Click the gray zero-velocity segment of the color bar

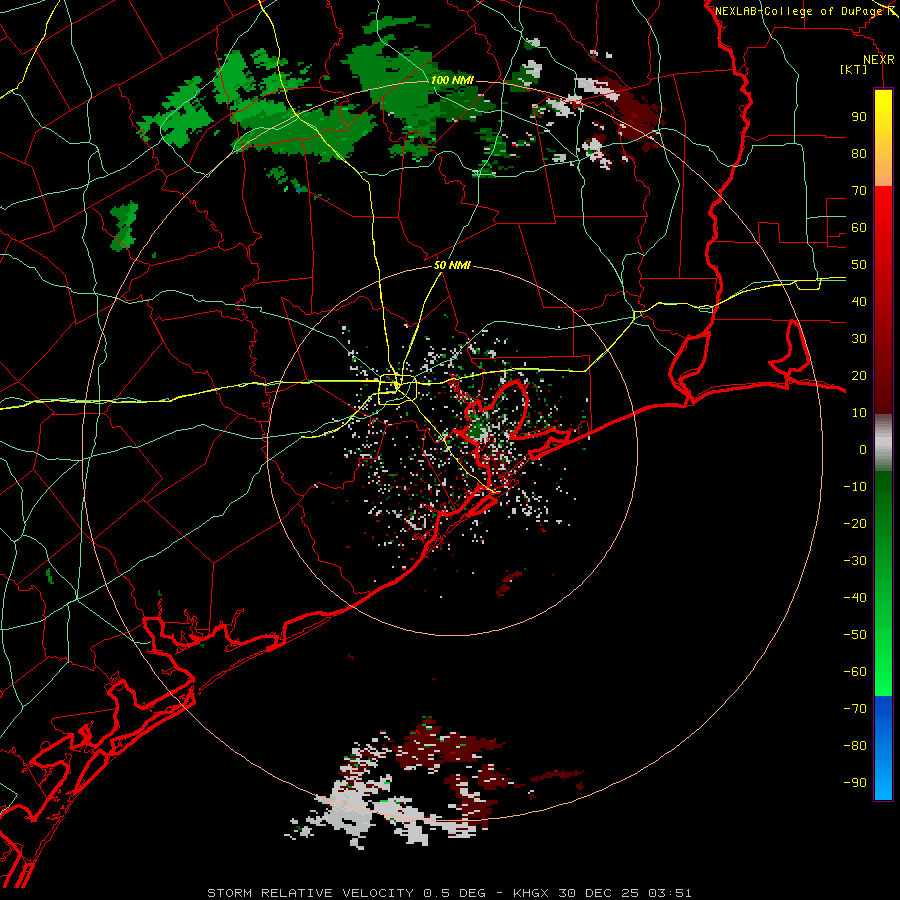[x=883, y=442]
